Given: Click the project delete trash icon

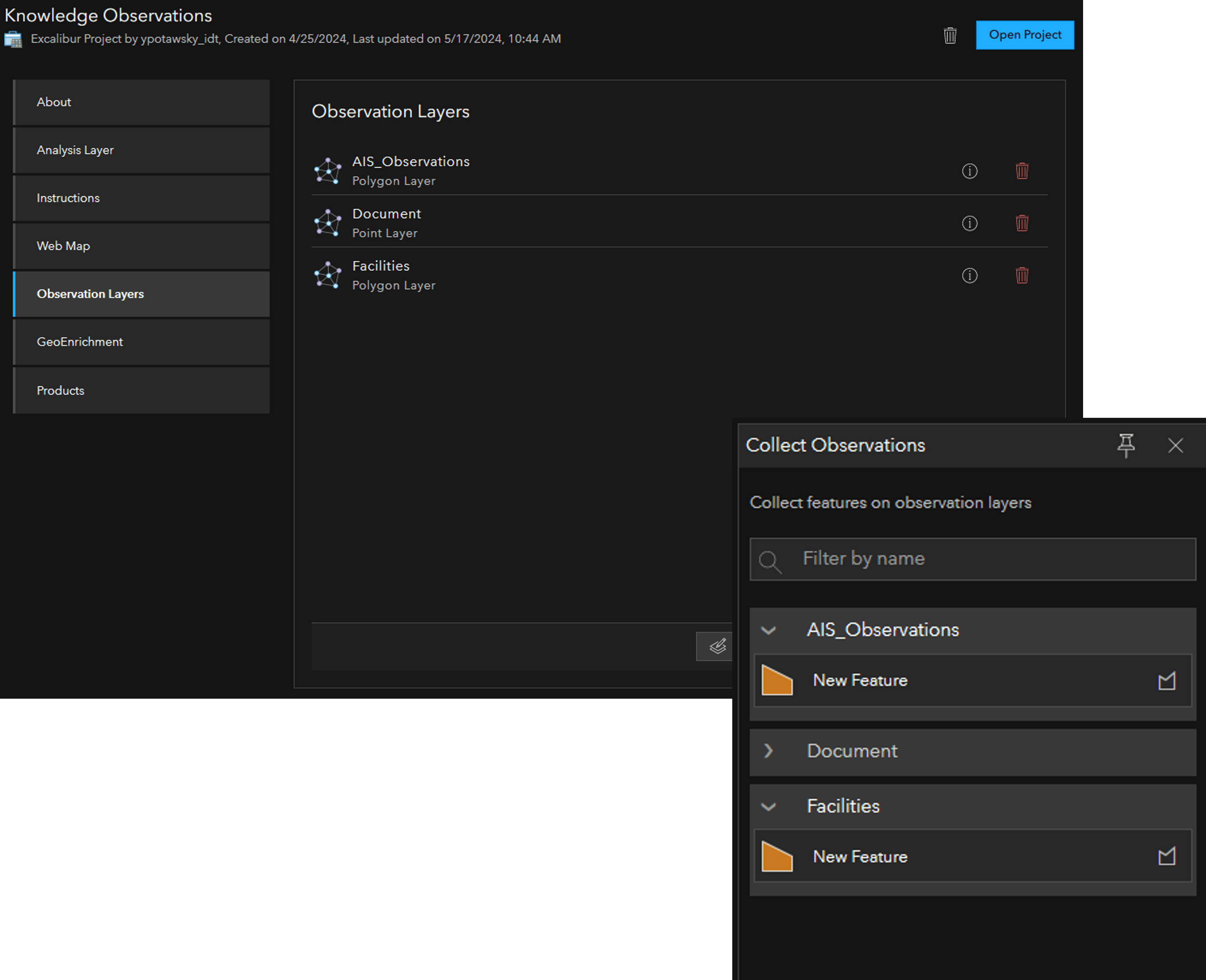Looking at the screenshot, I should [x=950, y=35].
